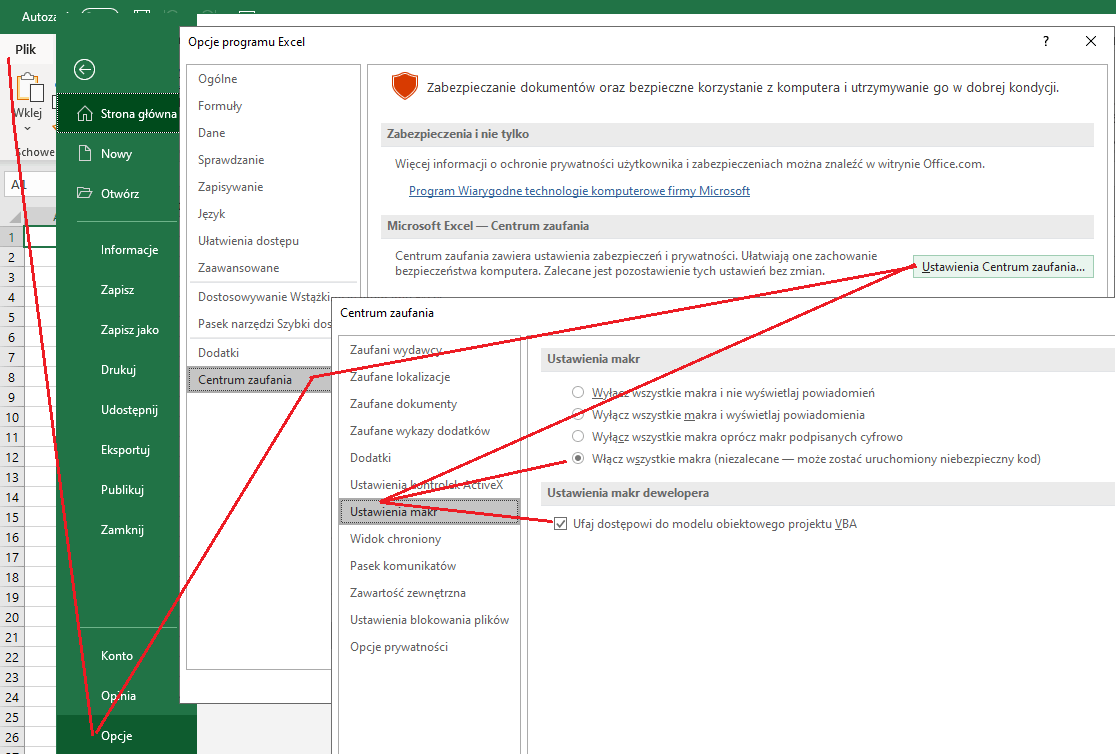The height and width of the screenshot is (754, 1116).
Task: Close the Opcje programu Excel dialog
Action: (x=1090, y=41)
